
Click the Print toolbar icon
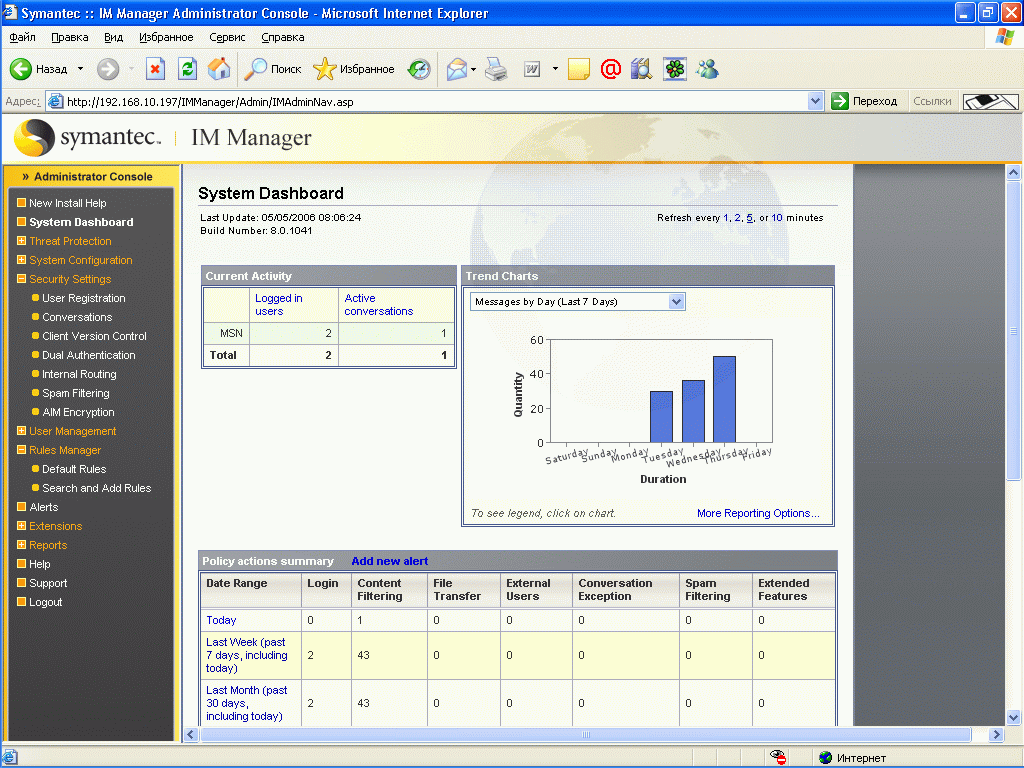click(497, 69)
